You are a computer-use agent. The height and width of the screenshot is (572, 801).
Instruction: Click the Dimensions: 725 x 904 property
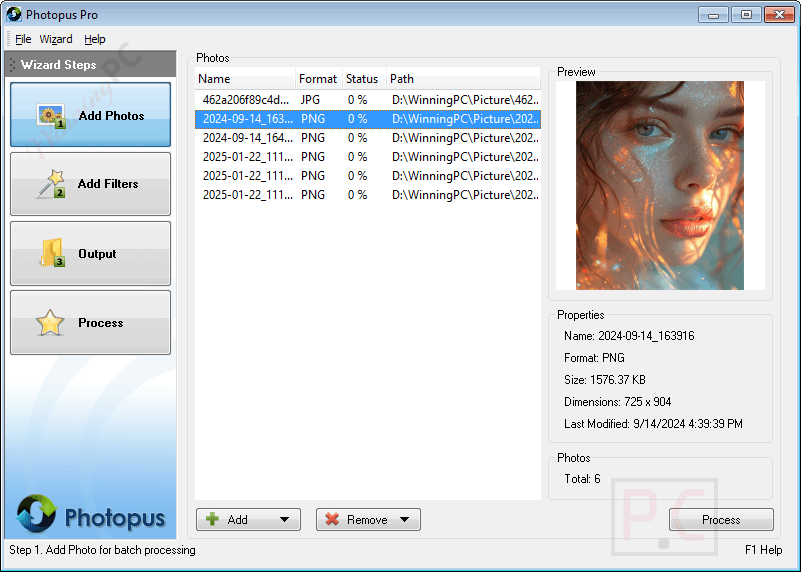[617, 402]
